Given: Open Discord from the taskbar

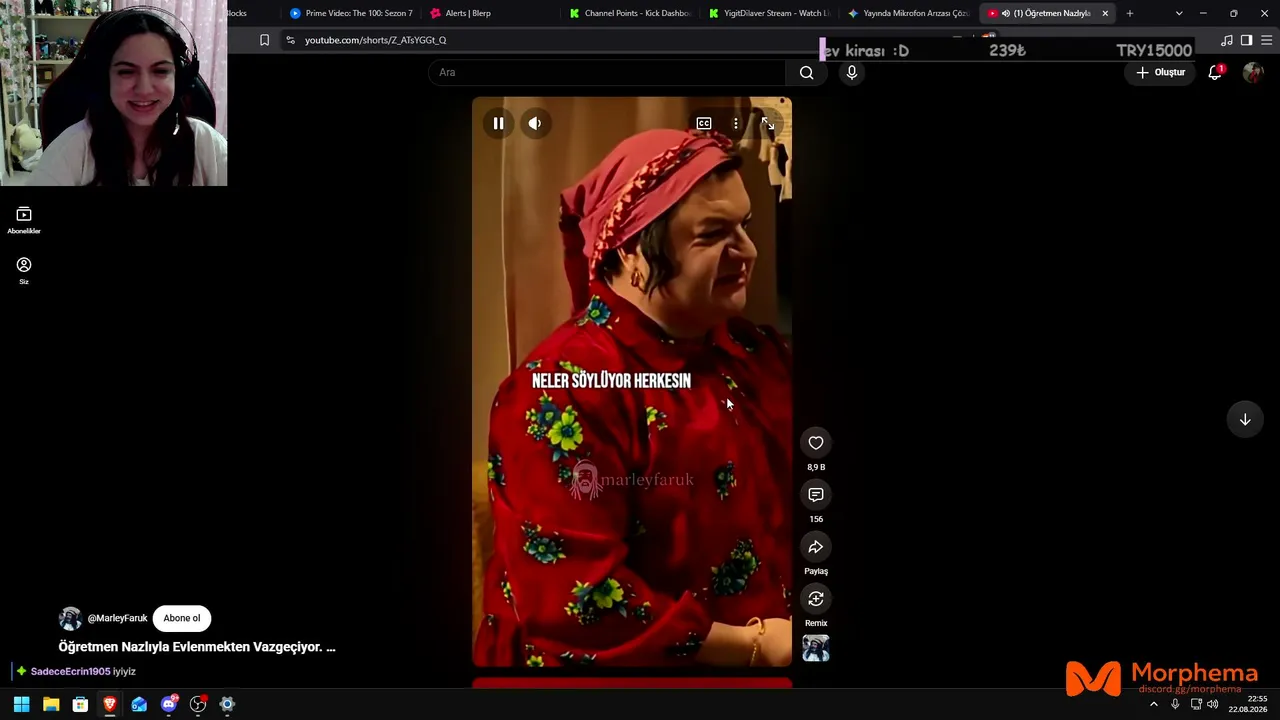Looking at the screenshot, I should coord(169,704).
